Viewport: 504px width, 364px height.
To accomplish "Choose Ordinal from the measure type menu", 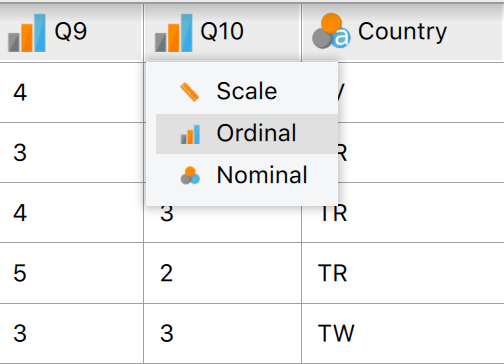I will 247,134.
